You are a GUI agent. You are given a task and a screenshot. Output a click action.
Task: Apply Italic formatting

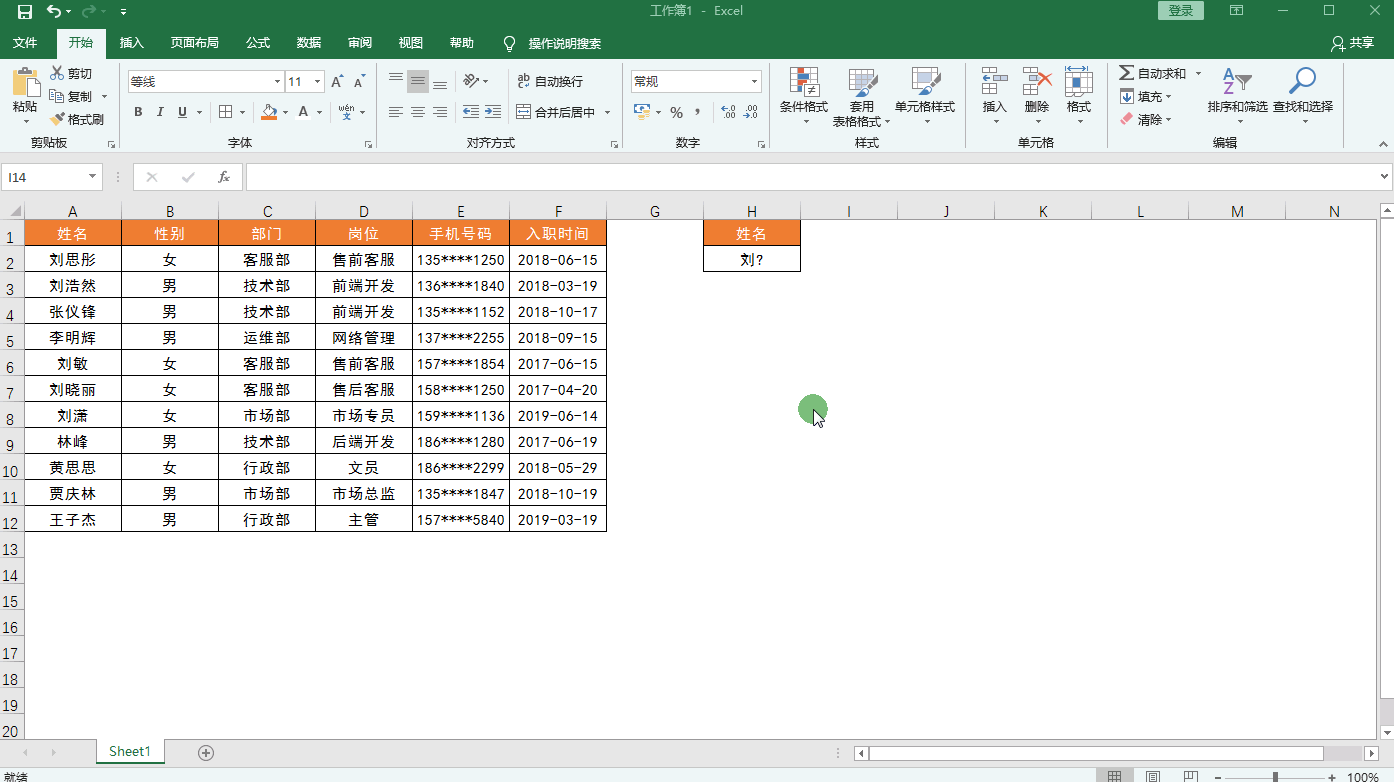(160, 112)
